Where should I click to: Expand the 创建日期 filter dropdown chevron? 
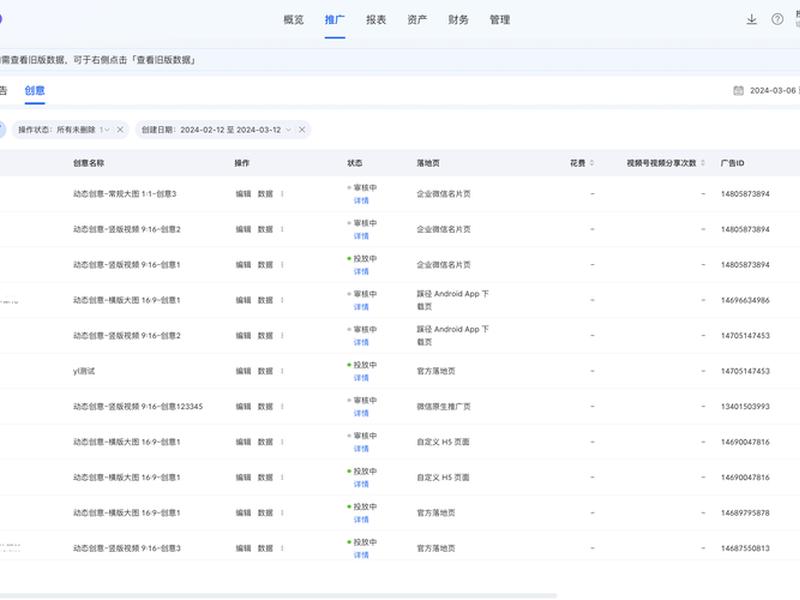tap(288, 130)
